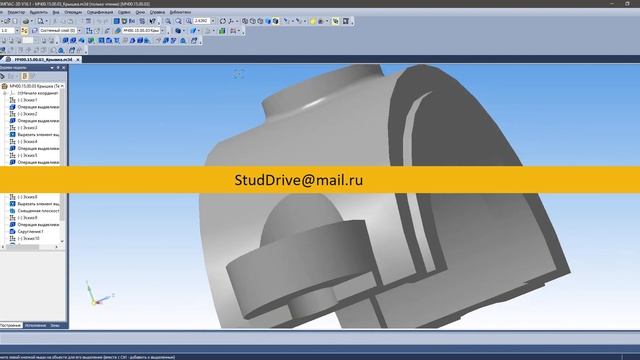Switch to the Исполнения tab
This screenshot has height=360, width=640.
(x=36, y=325)
